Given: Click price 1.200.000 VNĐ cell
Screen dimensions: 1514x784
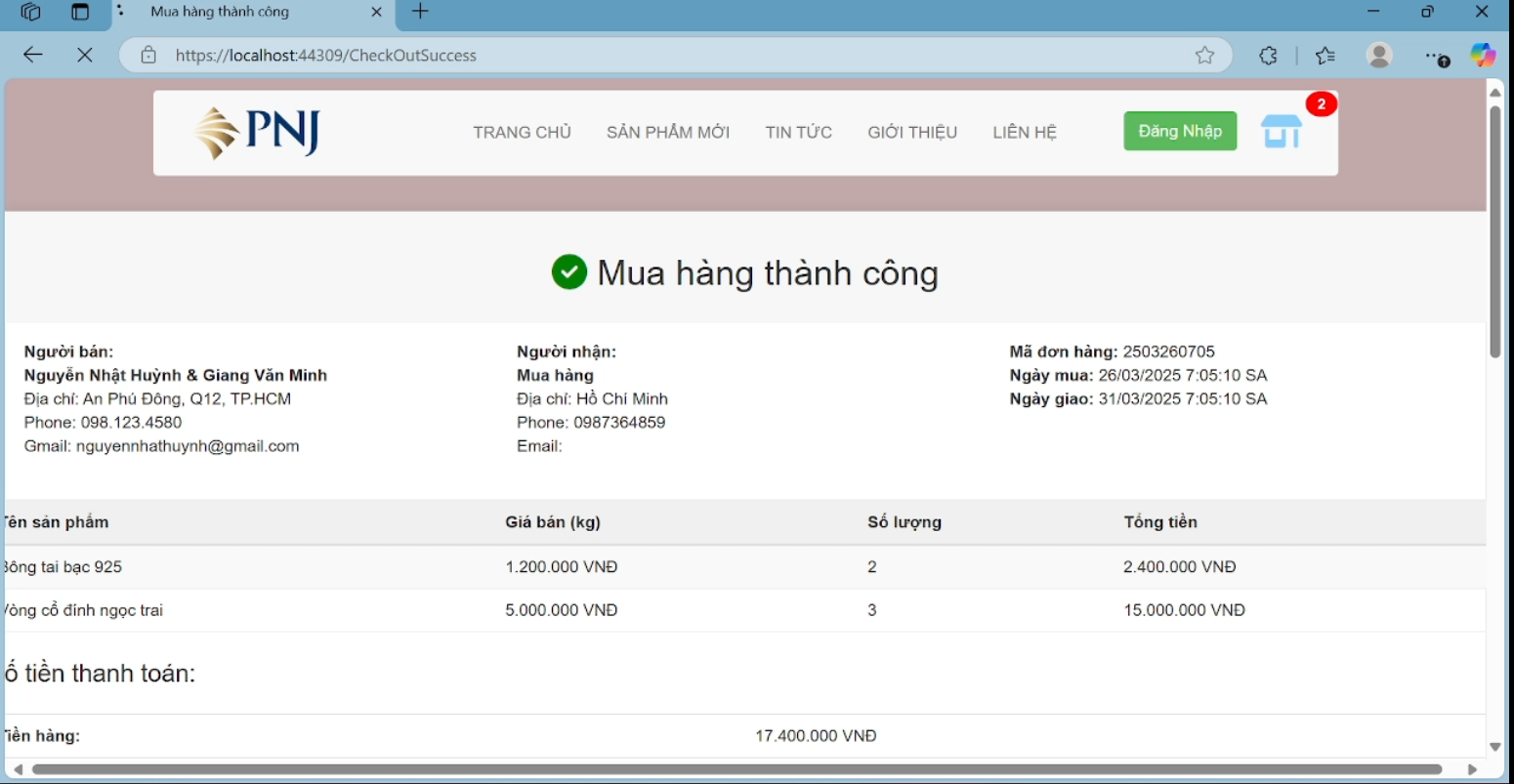Looking at the screenshot, I should (x=562, y=567).
